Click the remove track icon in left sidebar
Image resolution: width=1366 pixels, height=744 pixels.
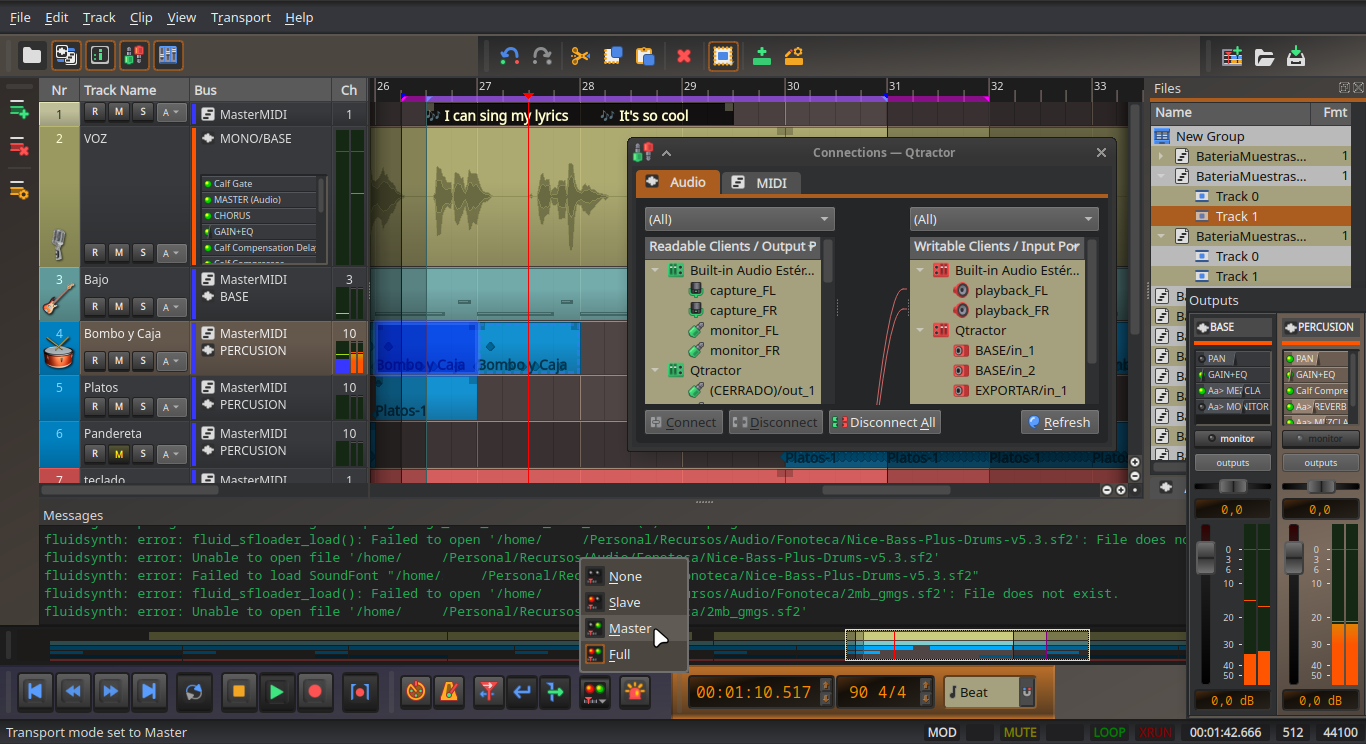pyautogui.click(x=19, y=148)
